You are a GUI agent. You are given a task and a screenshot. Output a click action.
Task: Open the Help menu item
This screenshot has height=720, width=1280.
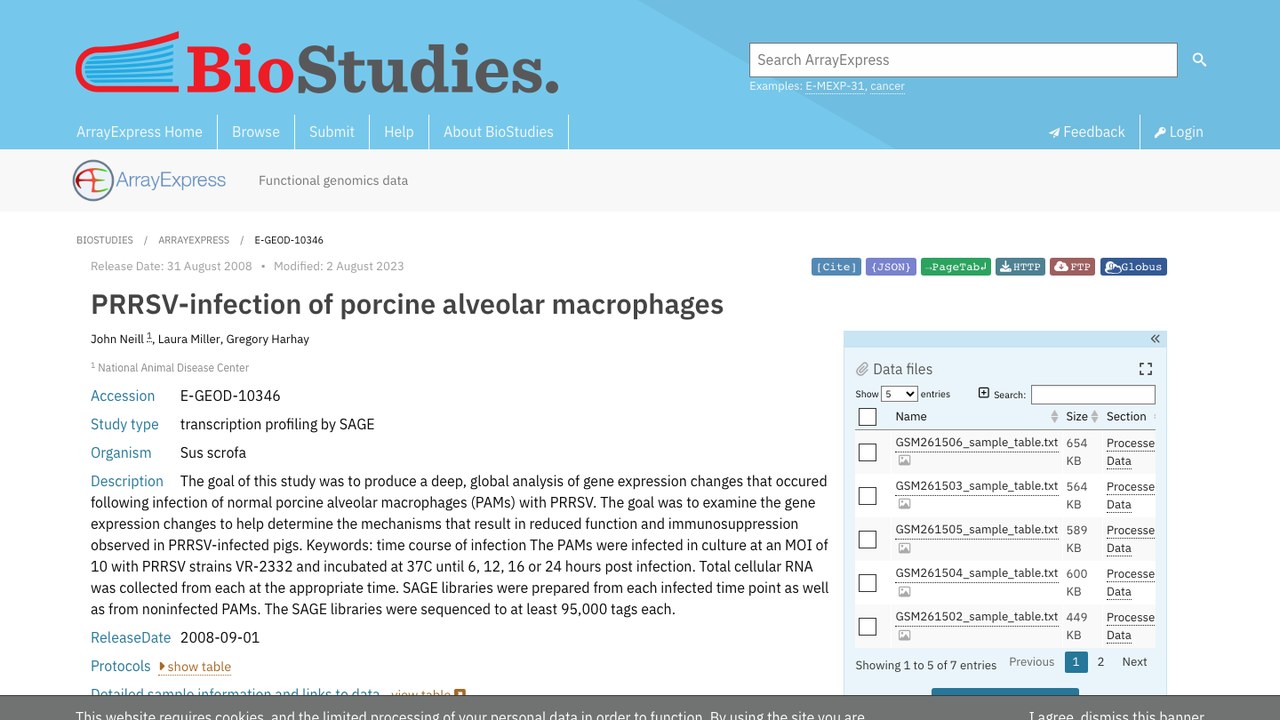(399, 132)
